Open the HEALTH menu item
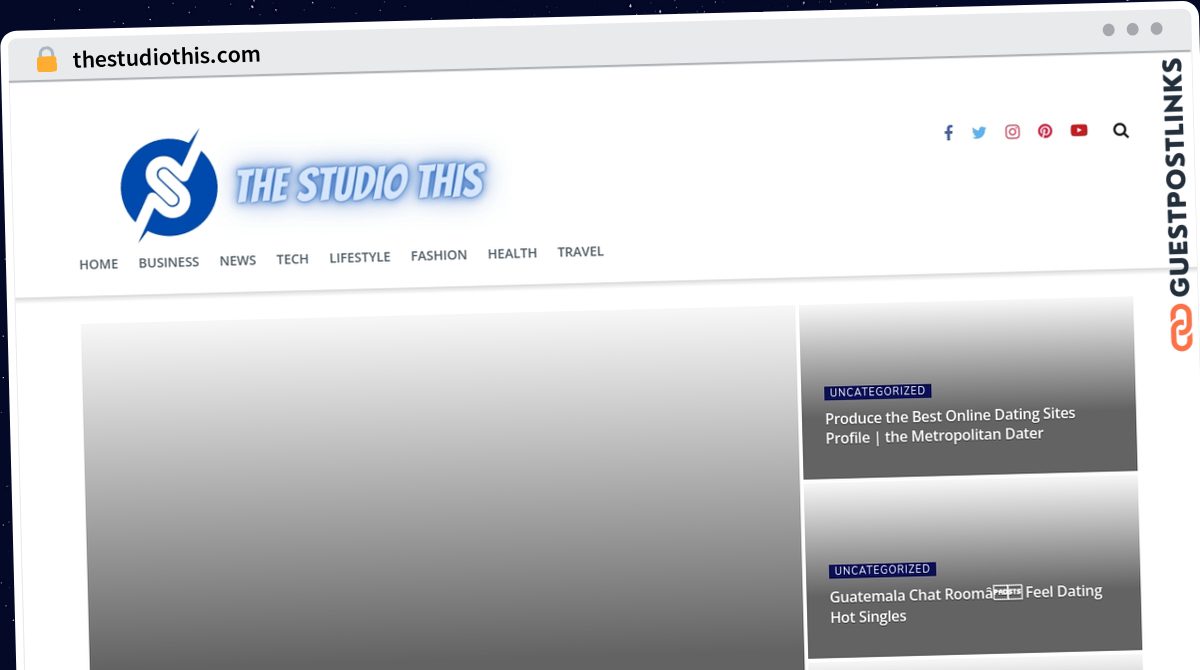The height and width of the screenshot is (670, 1200). tap(512, 253)
